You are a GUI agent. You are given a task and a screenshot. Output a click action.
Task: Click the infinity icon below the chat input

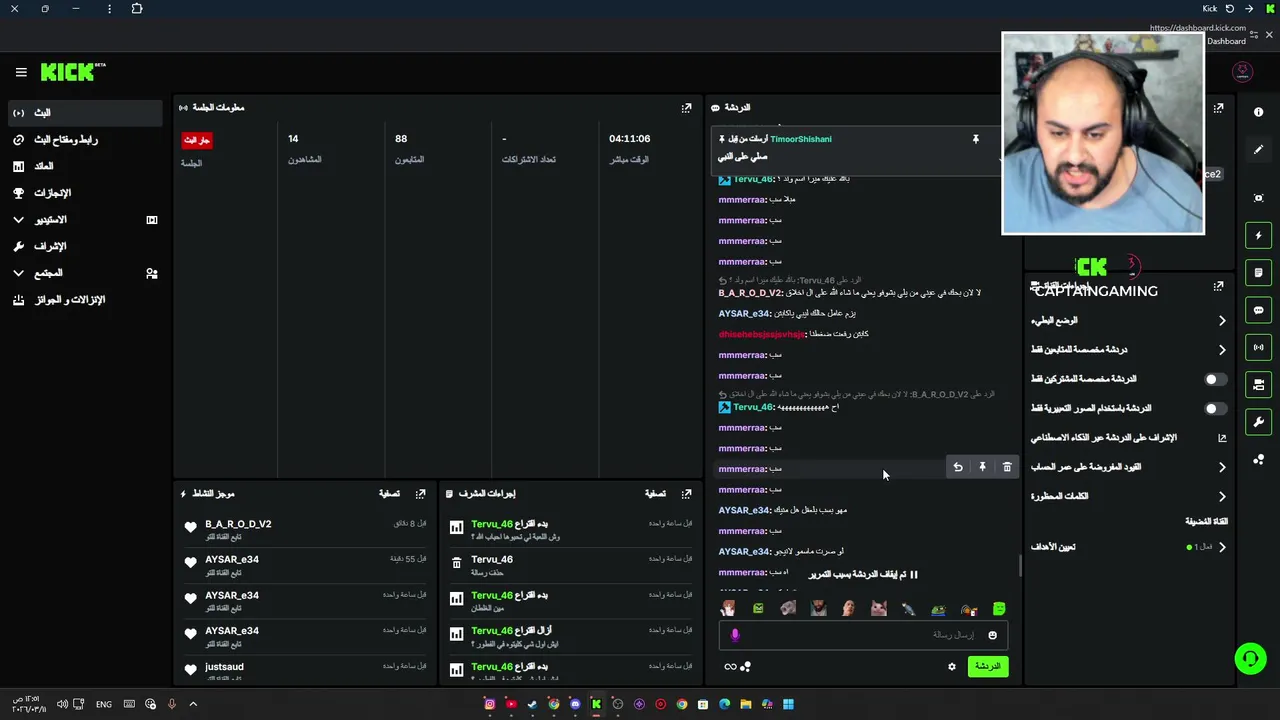[730, 667]
